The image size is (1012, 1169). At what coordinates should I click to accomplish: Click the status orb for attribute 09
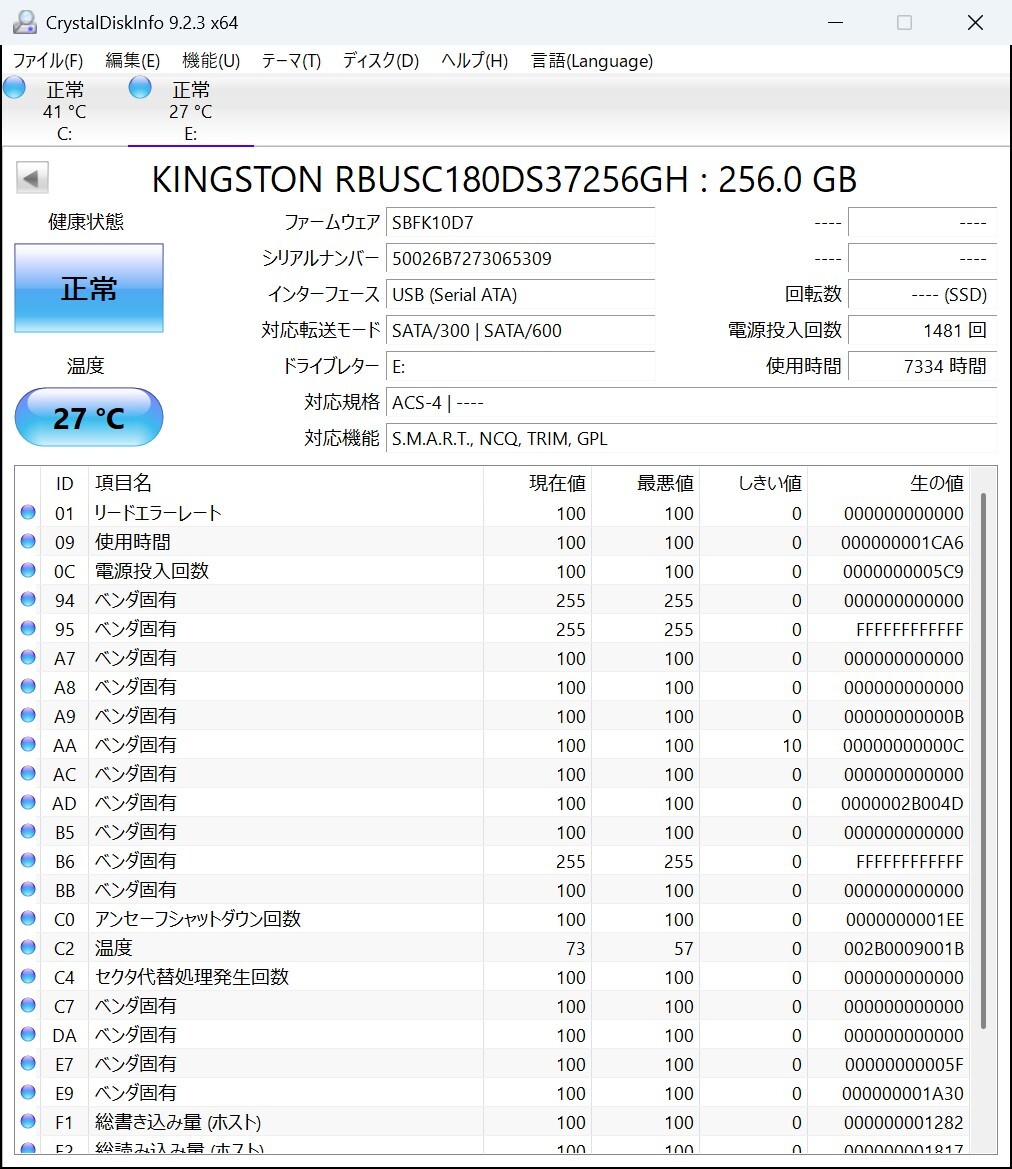(28, 541)
